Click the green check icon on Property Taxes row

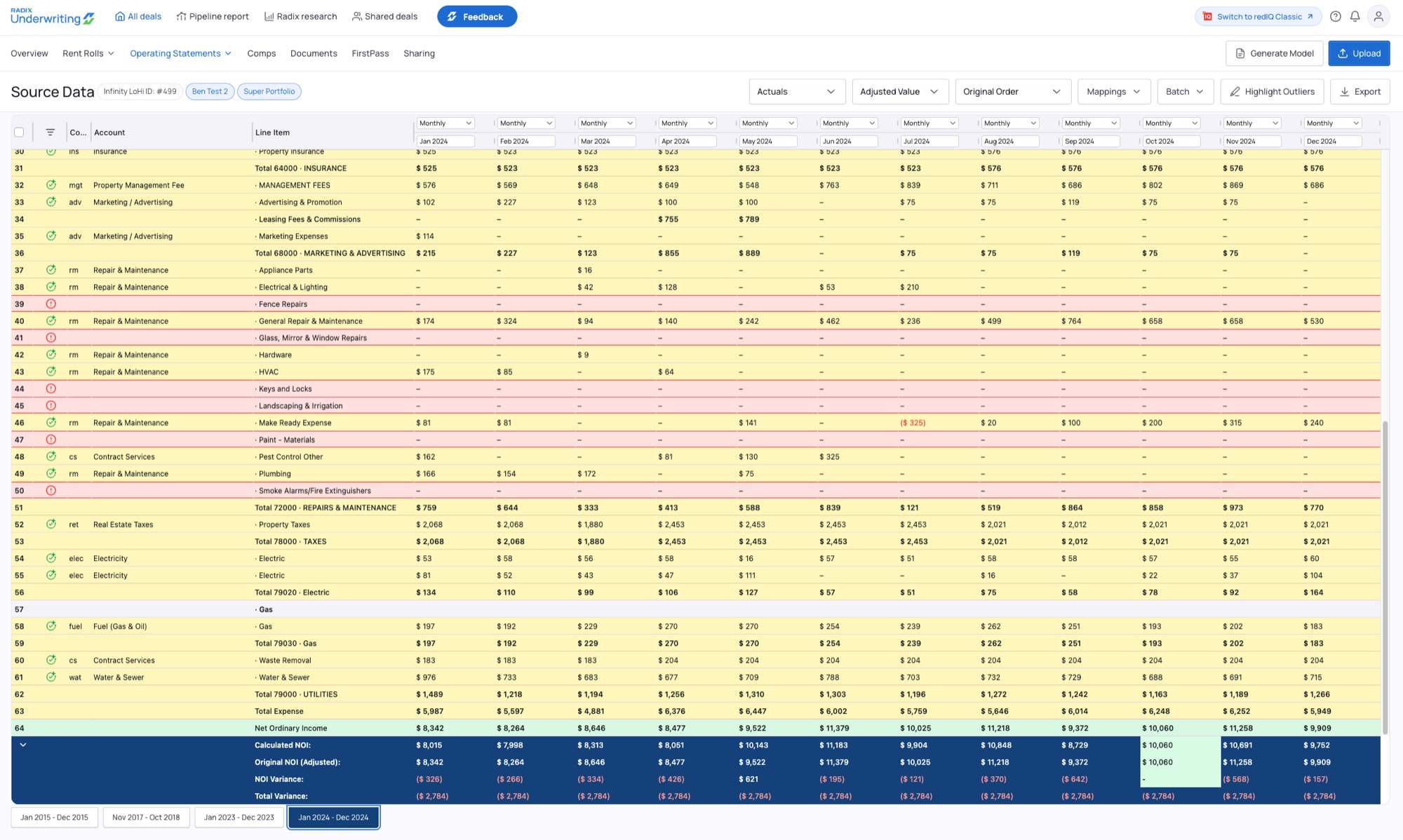point(51,524)
